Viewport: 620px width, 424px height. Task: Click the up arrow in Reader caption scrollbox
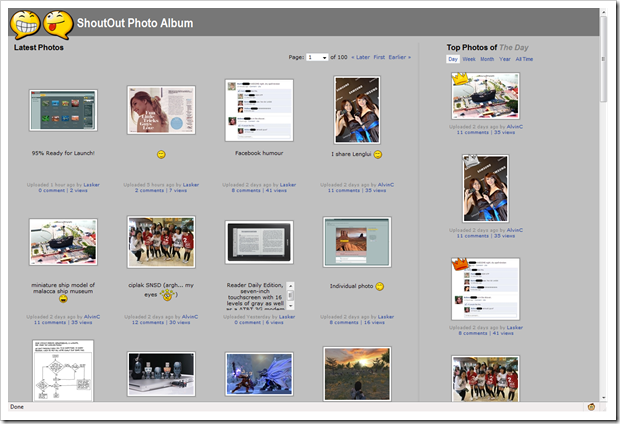pyautogui.click(x=291, y=286)
